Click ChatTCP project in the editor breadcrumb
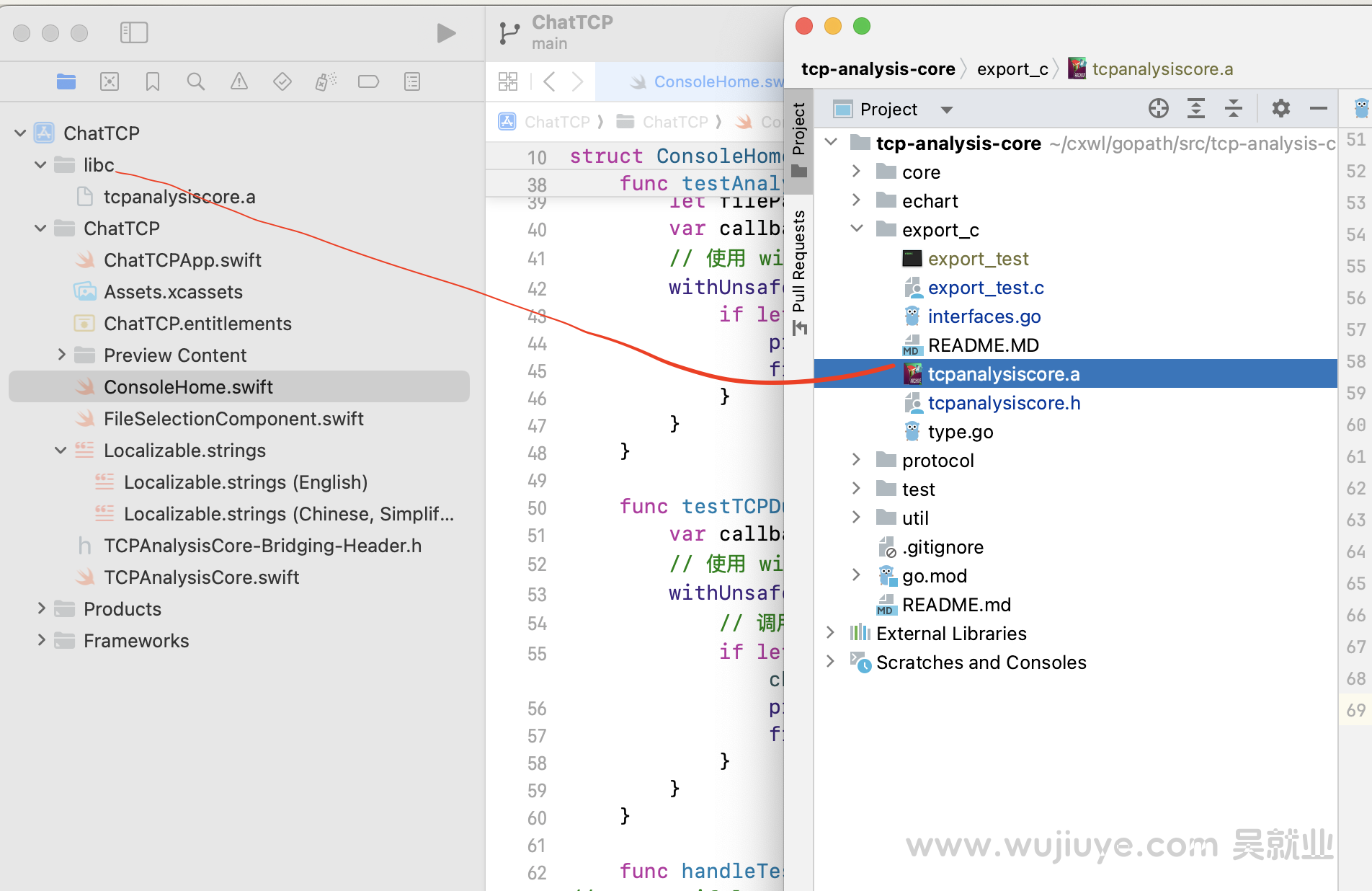 (x=557, y=122)
